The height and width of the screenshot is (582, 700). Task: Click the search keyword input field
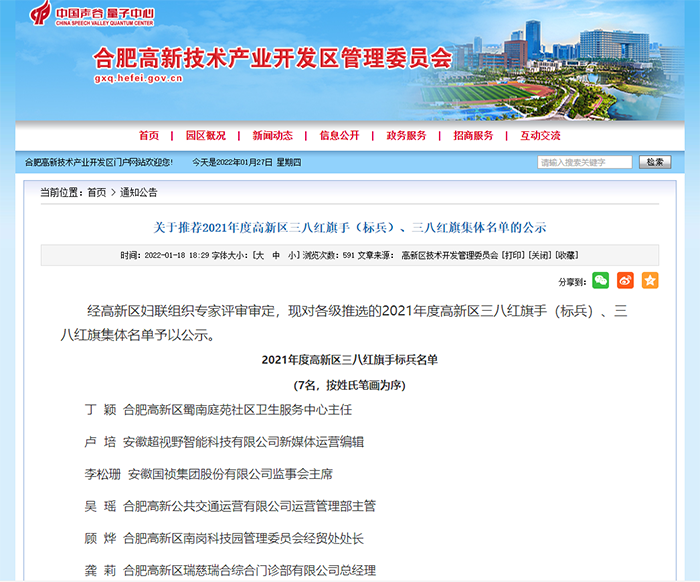pyautogui.click(x=584, y=162)
